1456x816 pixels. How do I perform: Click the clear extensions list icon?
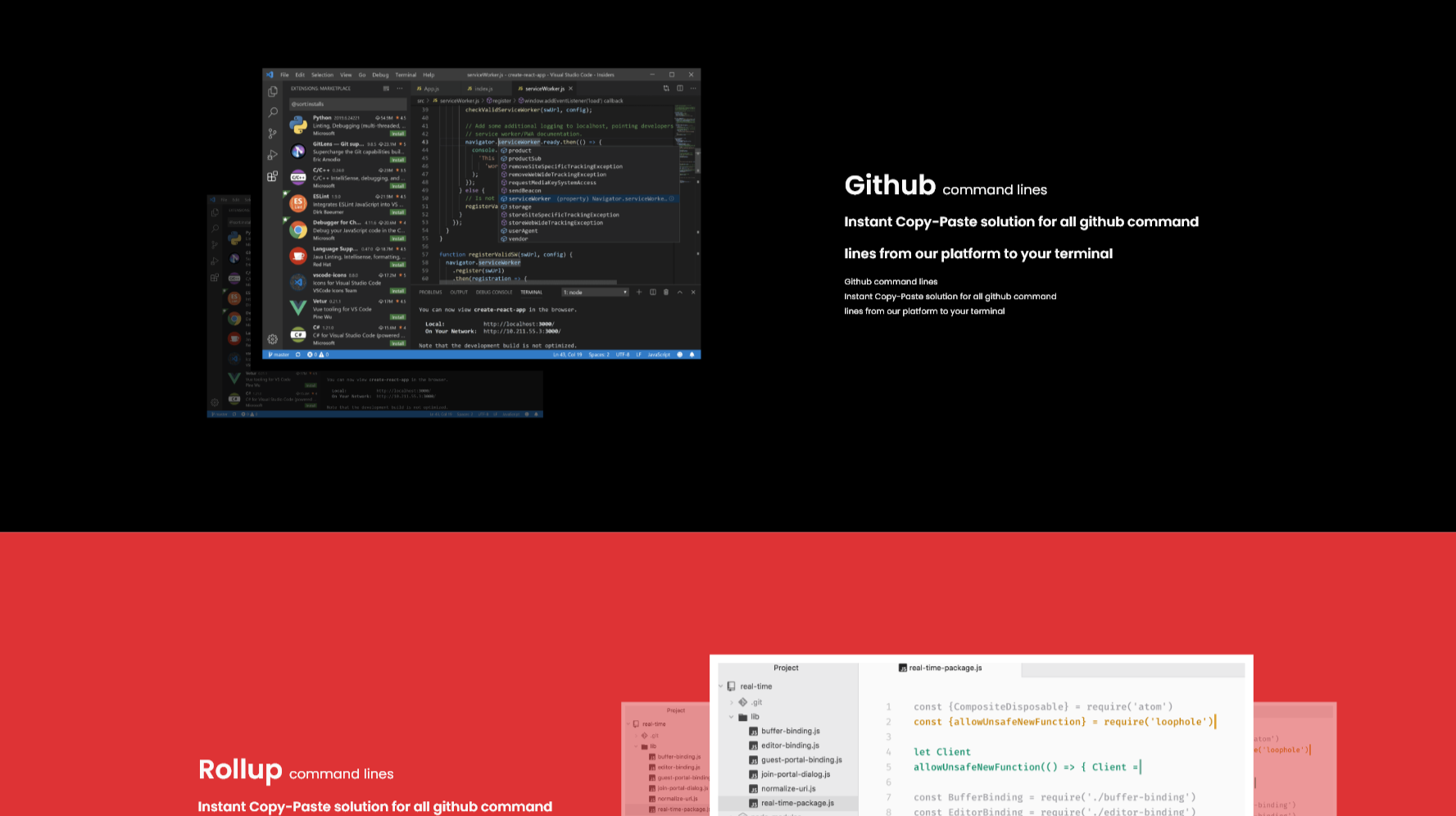pyautogui.click(x=386, y=88)
